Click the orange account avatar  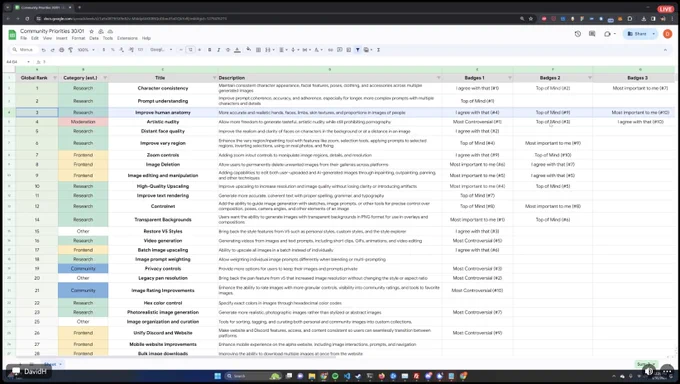pos(668,34)
